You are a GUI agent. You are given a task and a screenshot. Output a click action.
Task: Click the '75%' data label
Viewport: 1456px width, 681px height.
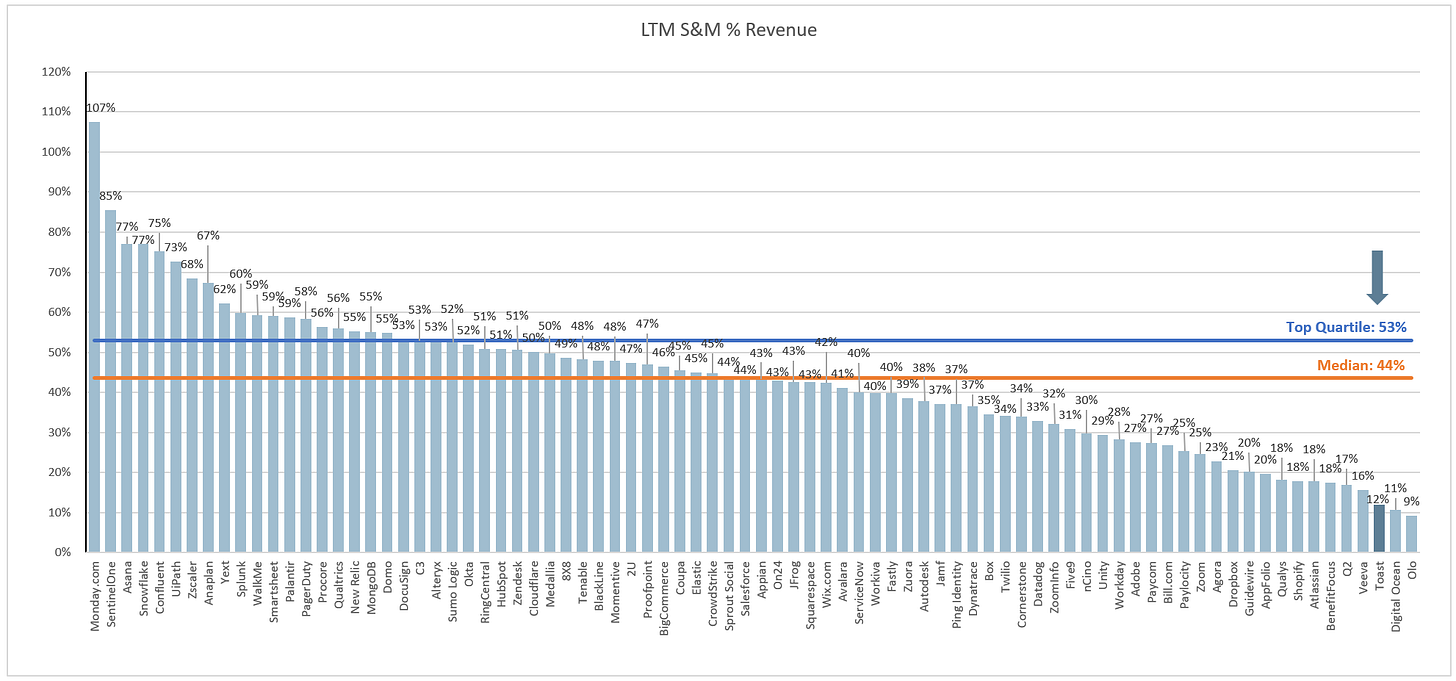coord(159,223)
